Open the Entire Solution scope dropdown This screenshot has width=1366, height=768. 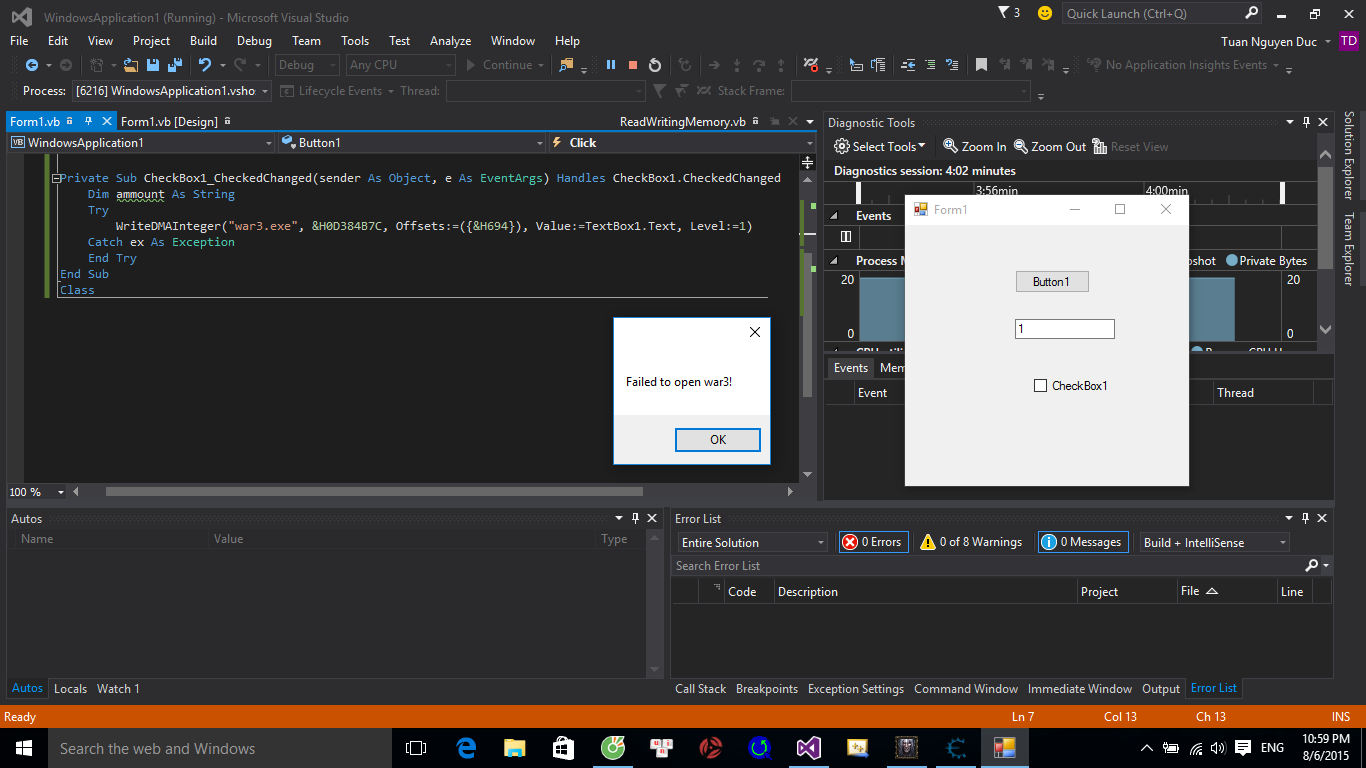(x=753, y=542)
